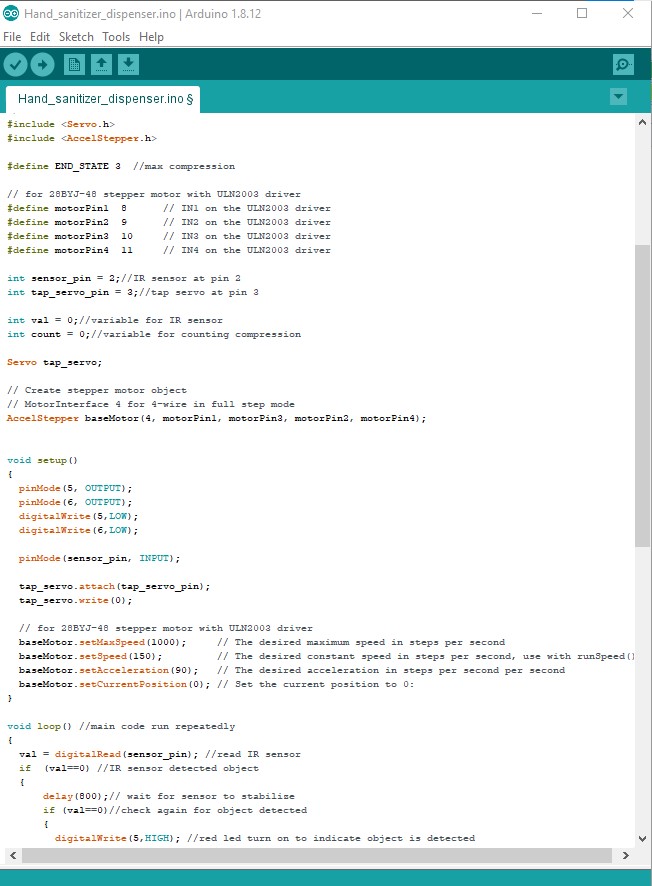652x886 pixels.
Task: Click the Verify sketch checkmark button
Action: (15, 64)
